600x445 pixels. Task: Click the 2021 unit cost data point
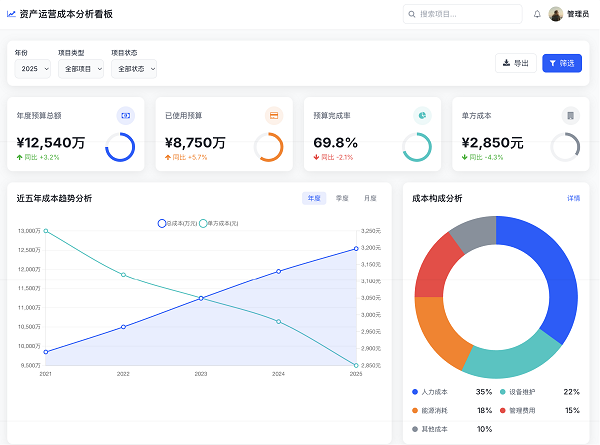pos(46,231)
